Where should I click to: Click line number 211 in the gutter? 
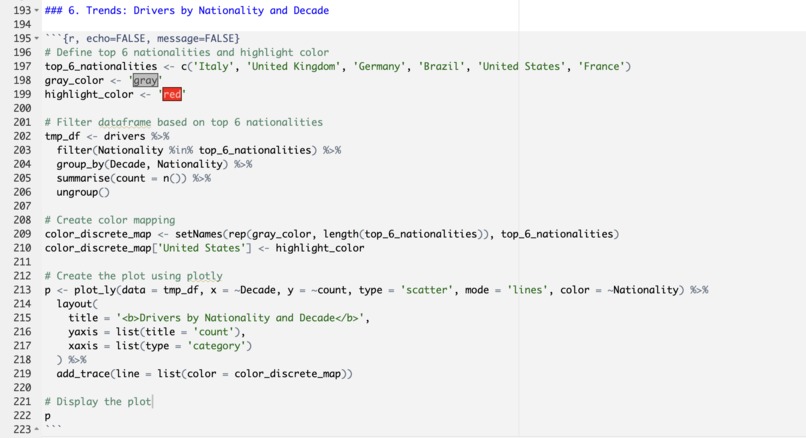(22, 262)
